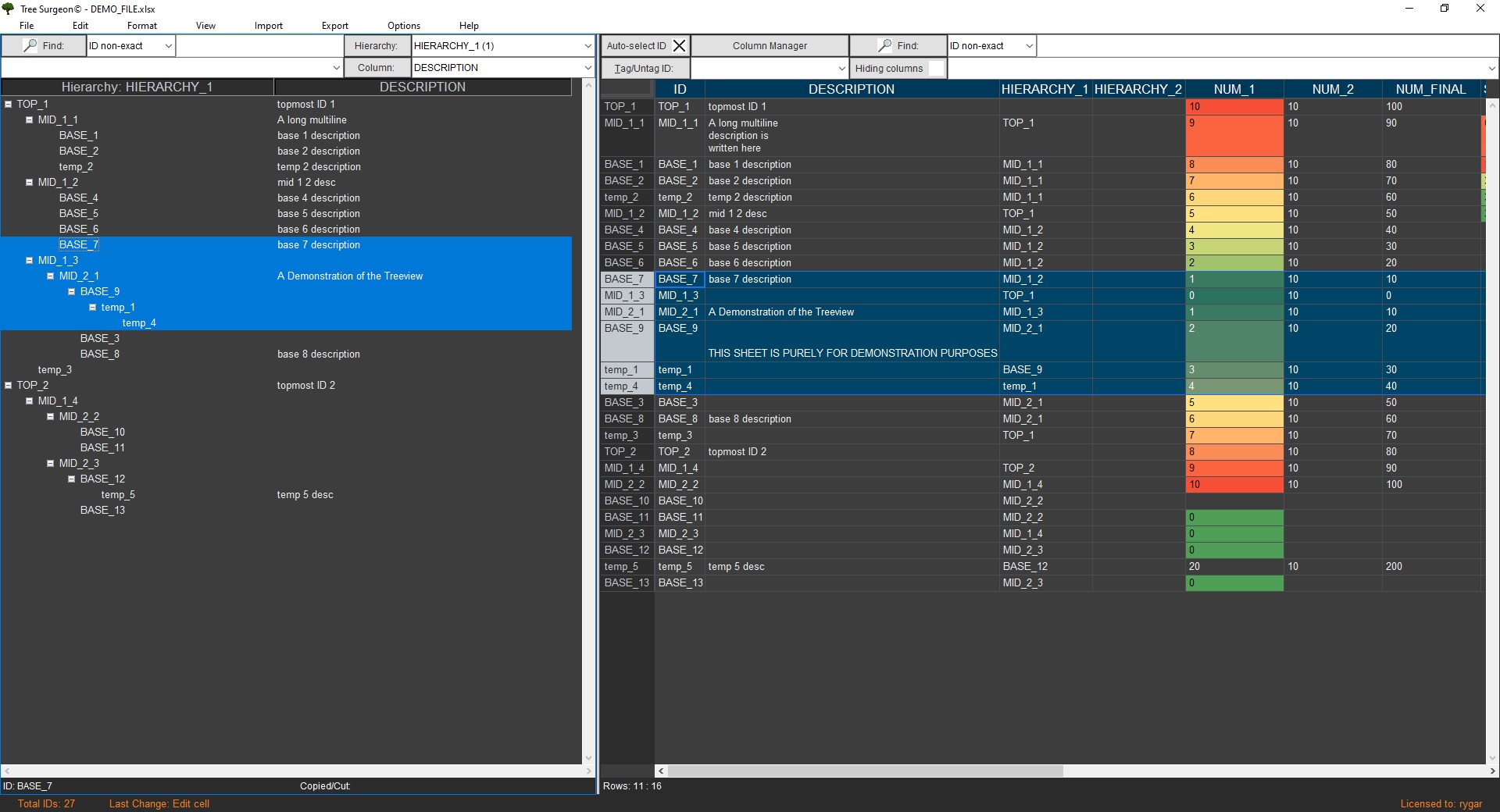
Task: Open the Options menu
Action: click(x=403, y=26)
